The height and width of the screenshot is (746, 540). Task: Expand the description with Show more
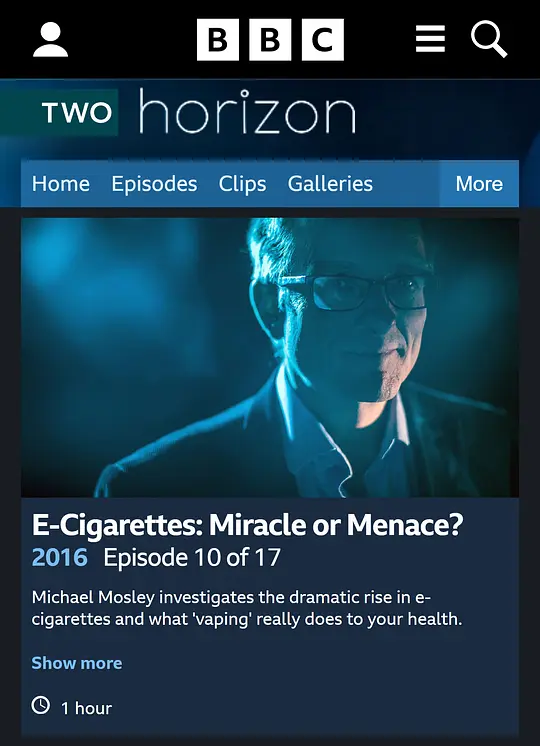point(77,663)
